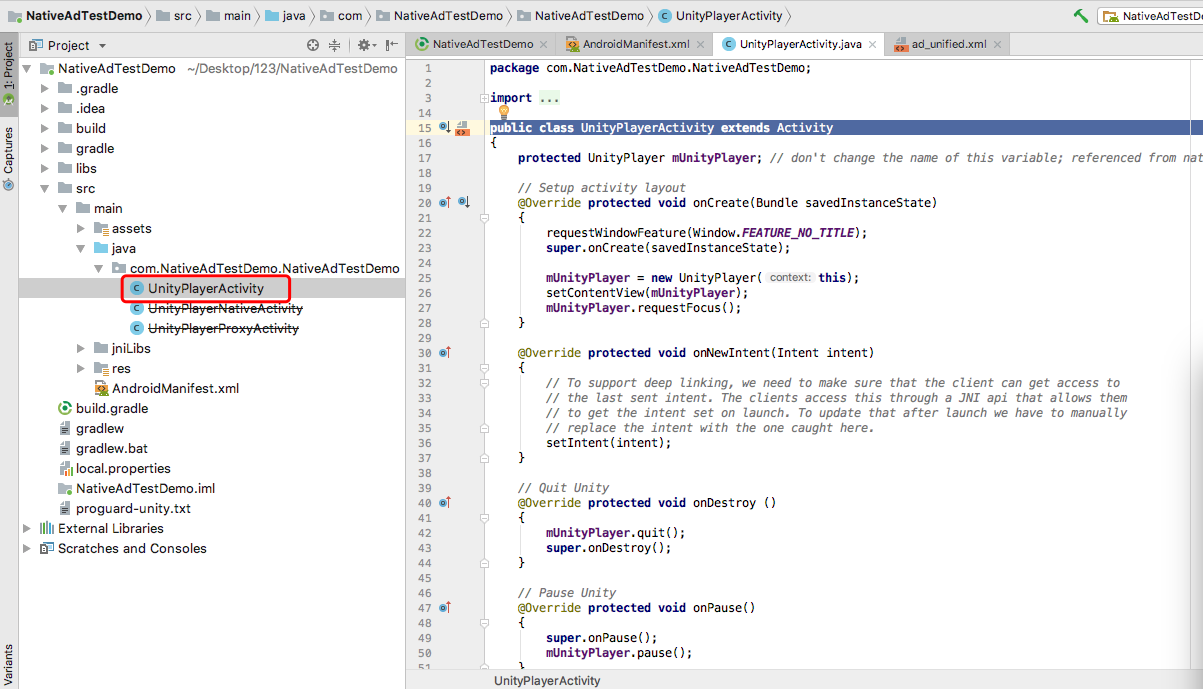This screenshot has width=1203, height=689.
Task: Expand External Libraries node
Action: pos(27,529)
